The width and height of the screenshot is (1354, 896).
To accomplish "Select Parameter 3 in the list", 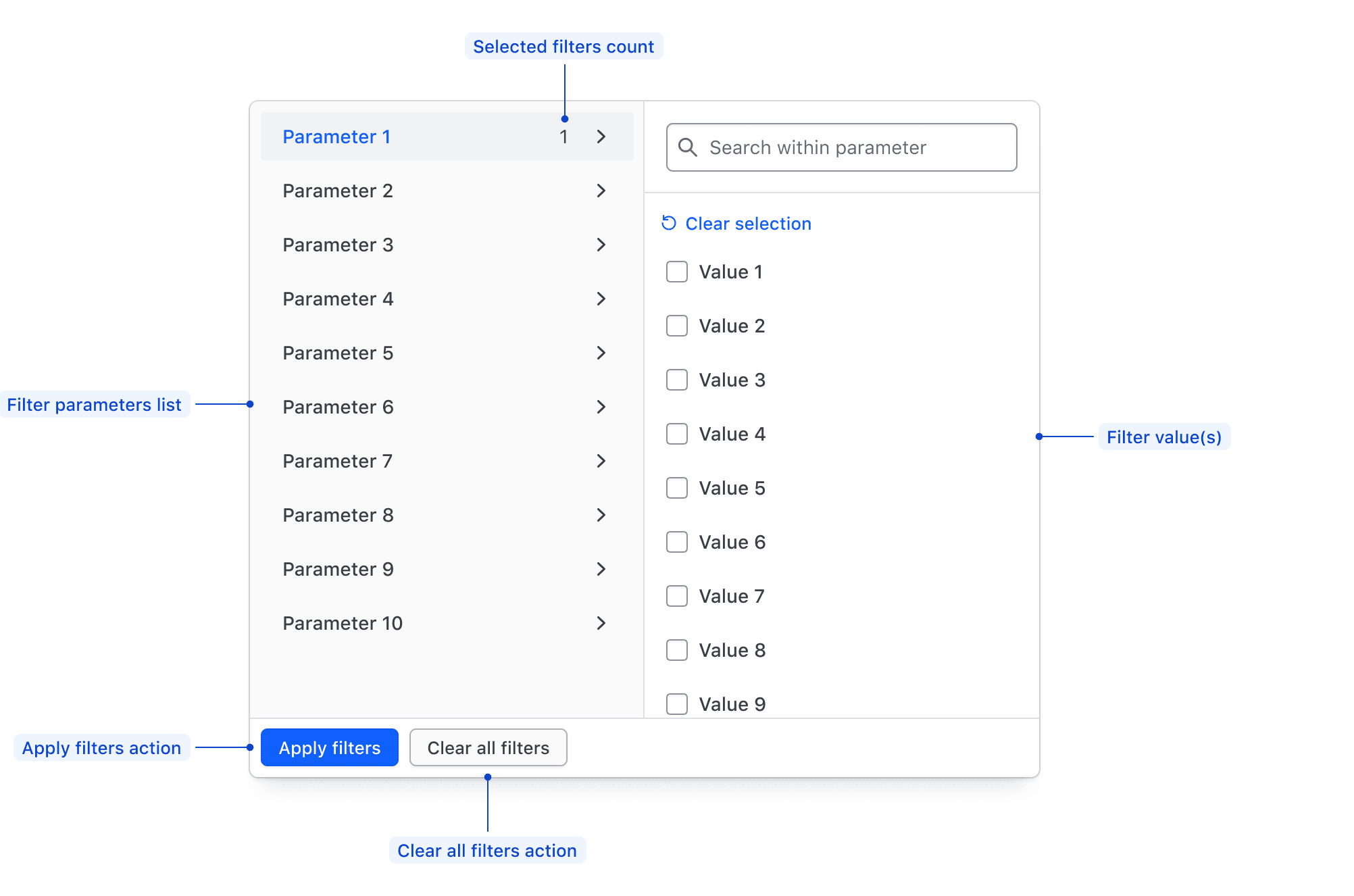I will pyautogui.click(x=338, y=245).
